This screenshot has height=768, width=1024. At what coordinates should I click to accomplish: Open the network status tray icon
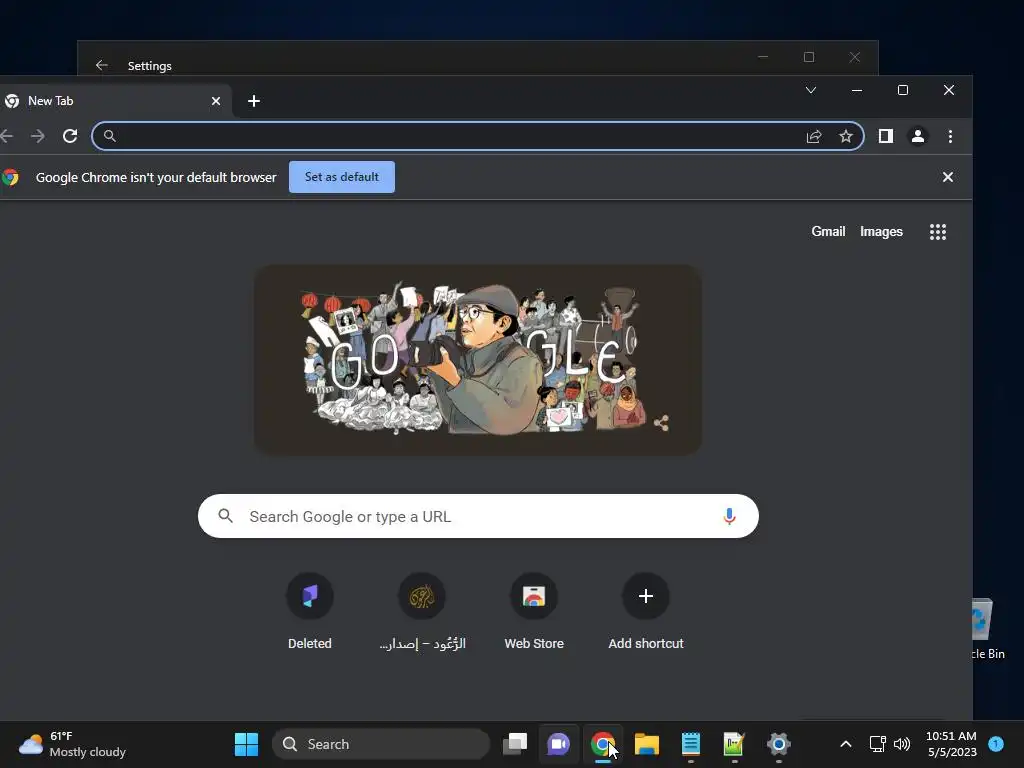coord(878,744)
